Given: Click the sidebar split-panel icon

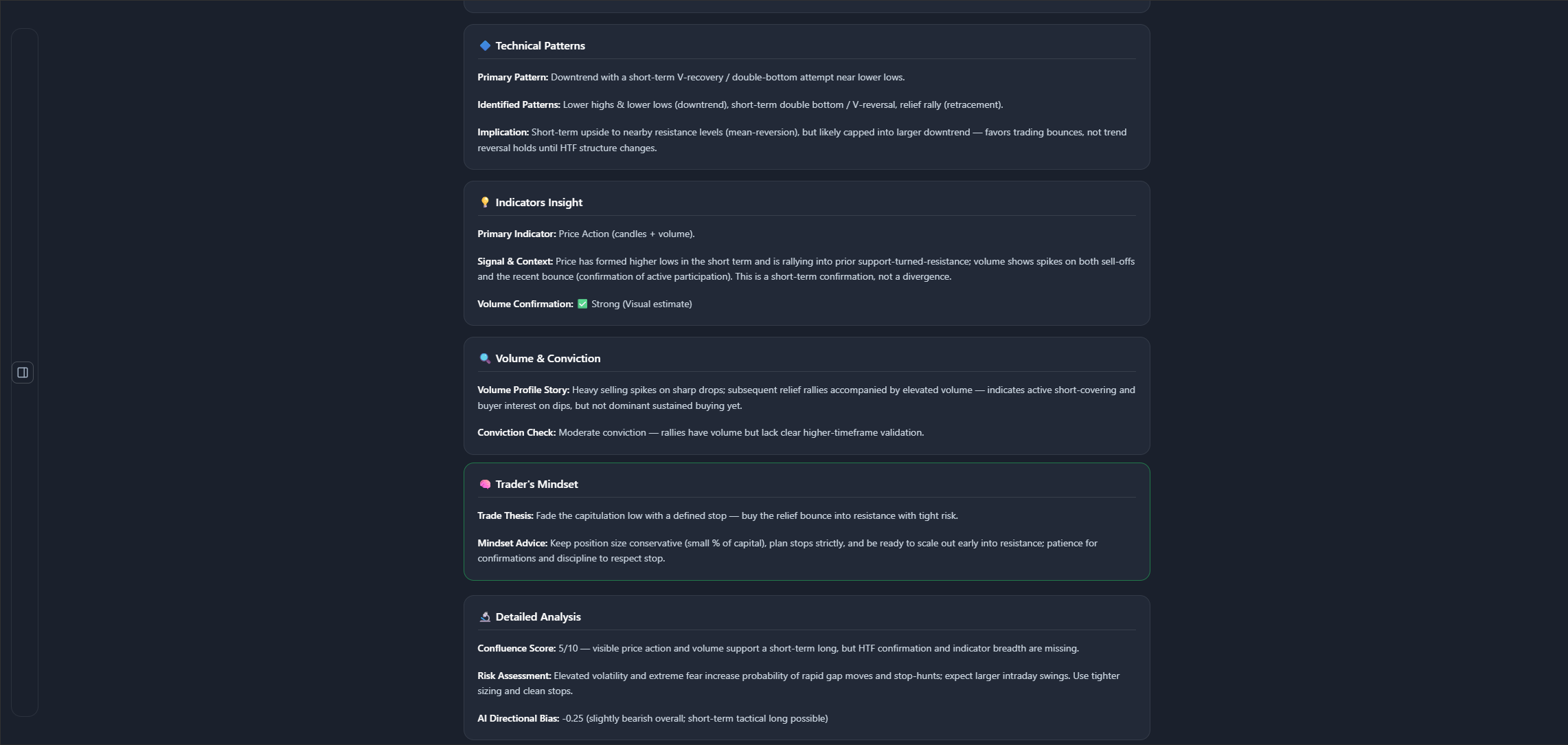Looking at the screenshot, I should pyautogui.click(x=23, y=372).
